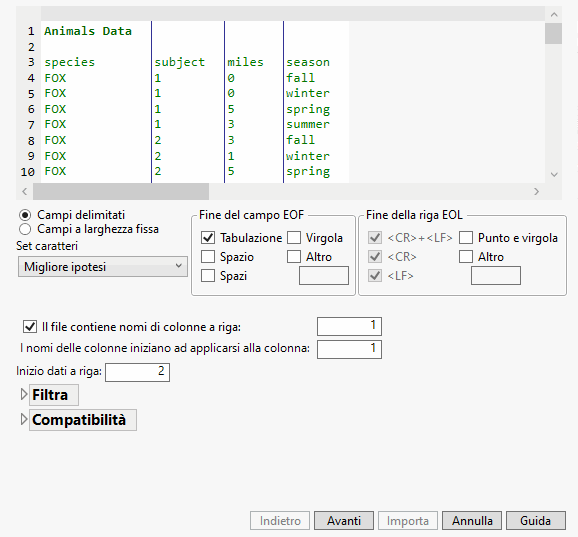This screenshot has height=537, width=578.
Task: Select the Campi a larghezza fissa option
Action: [25, 229]
